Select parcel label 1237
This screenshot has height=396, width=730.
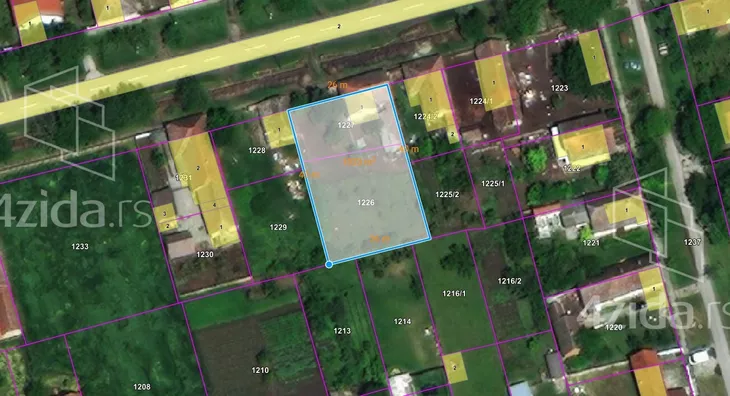(692, 242)
